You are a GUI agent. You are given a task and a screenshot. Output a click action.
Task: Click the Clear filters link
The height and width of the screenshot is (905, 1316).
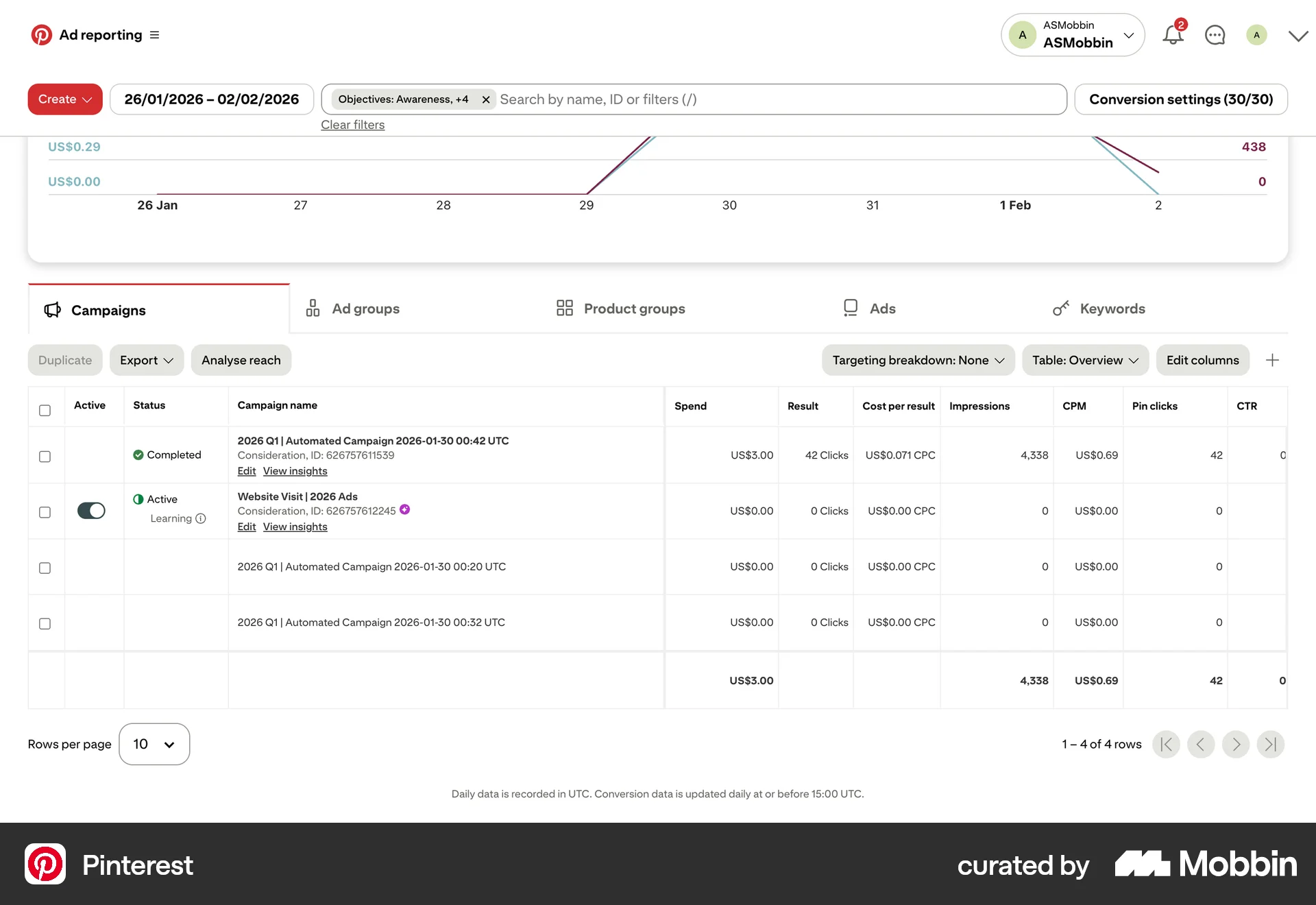(x=352, y=124)
